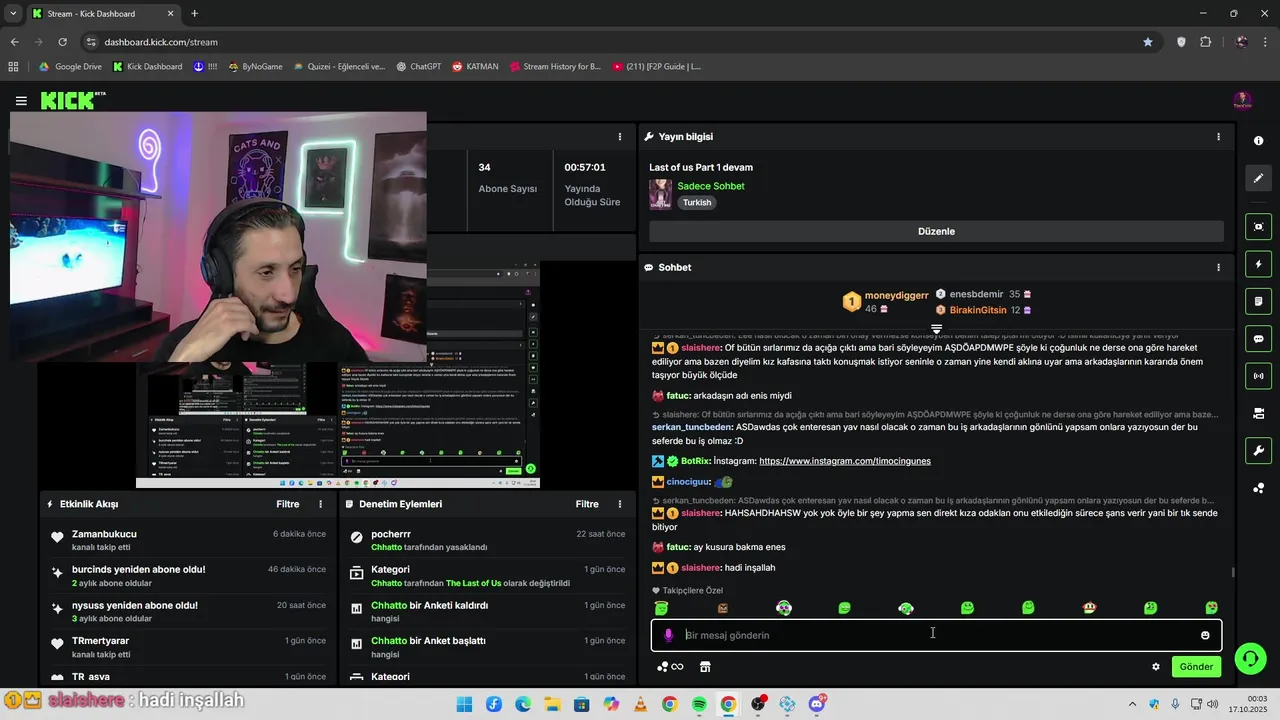Click the Turkish language tag
1280x720 pixels.
click(697, 203)
